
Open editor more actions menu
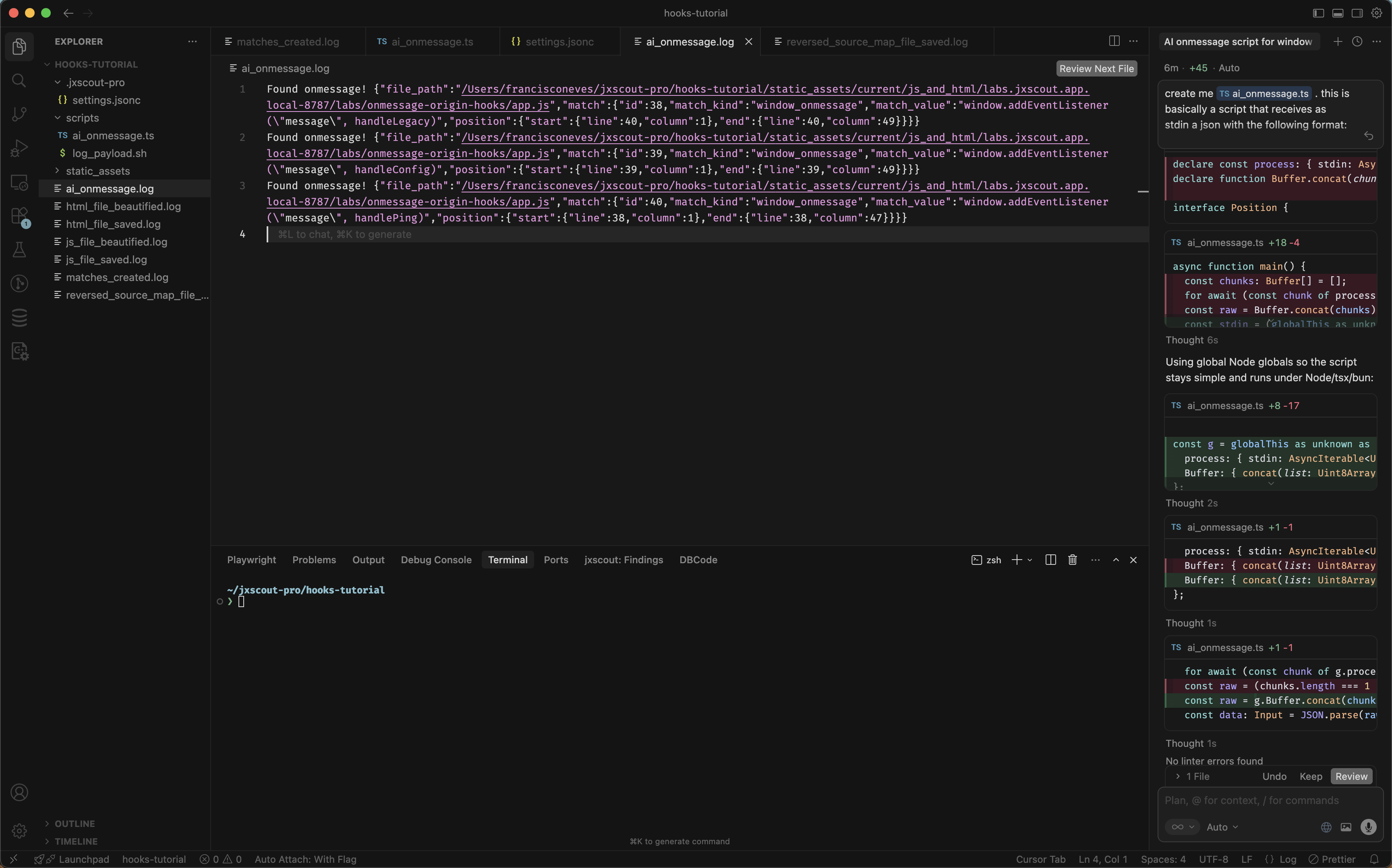click(x=1133, y=41)
